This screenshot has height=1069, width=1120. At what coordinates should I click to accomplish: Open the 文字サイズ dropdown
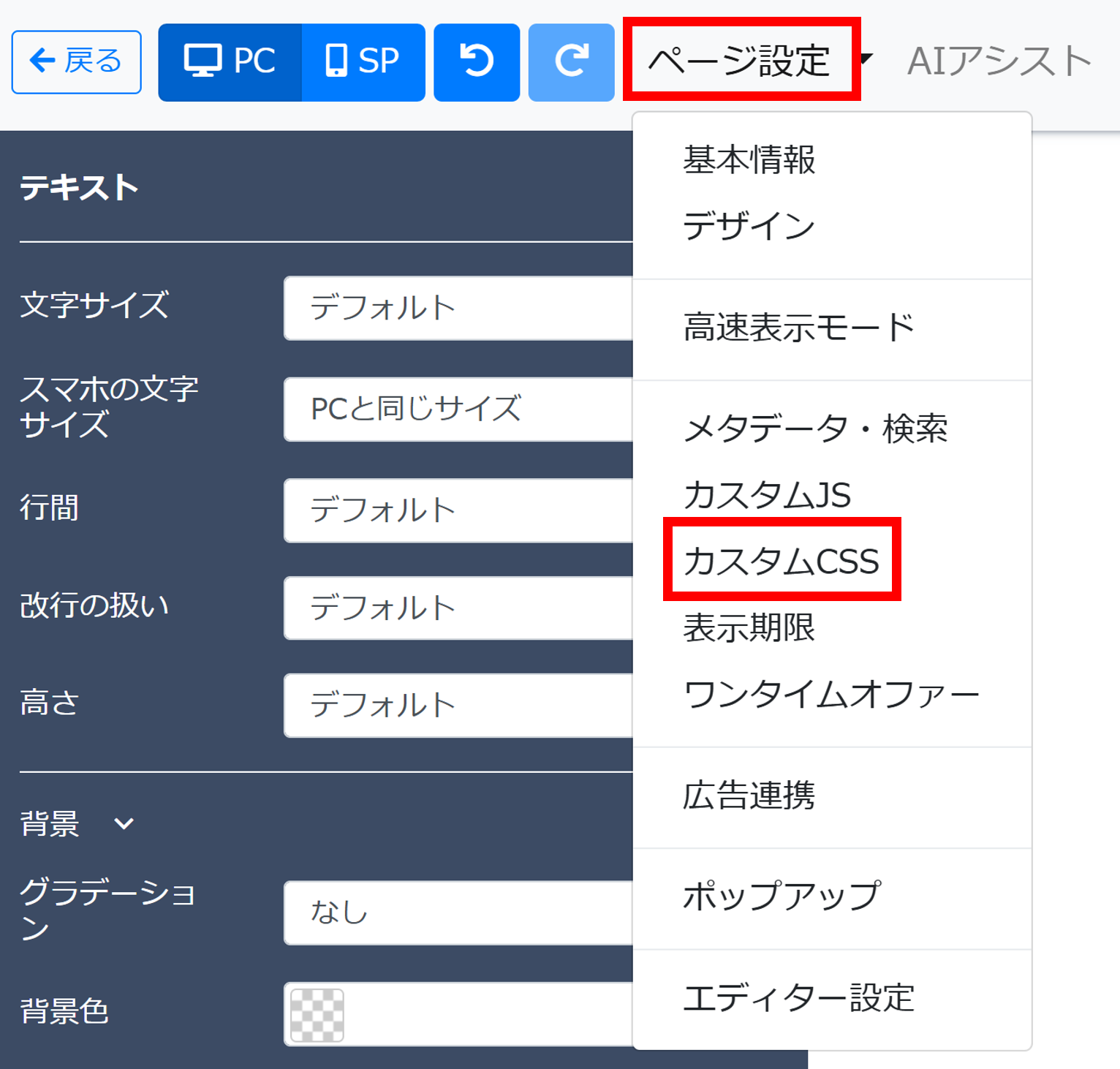coord(458,308)
